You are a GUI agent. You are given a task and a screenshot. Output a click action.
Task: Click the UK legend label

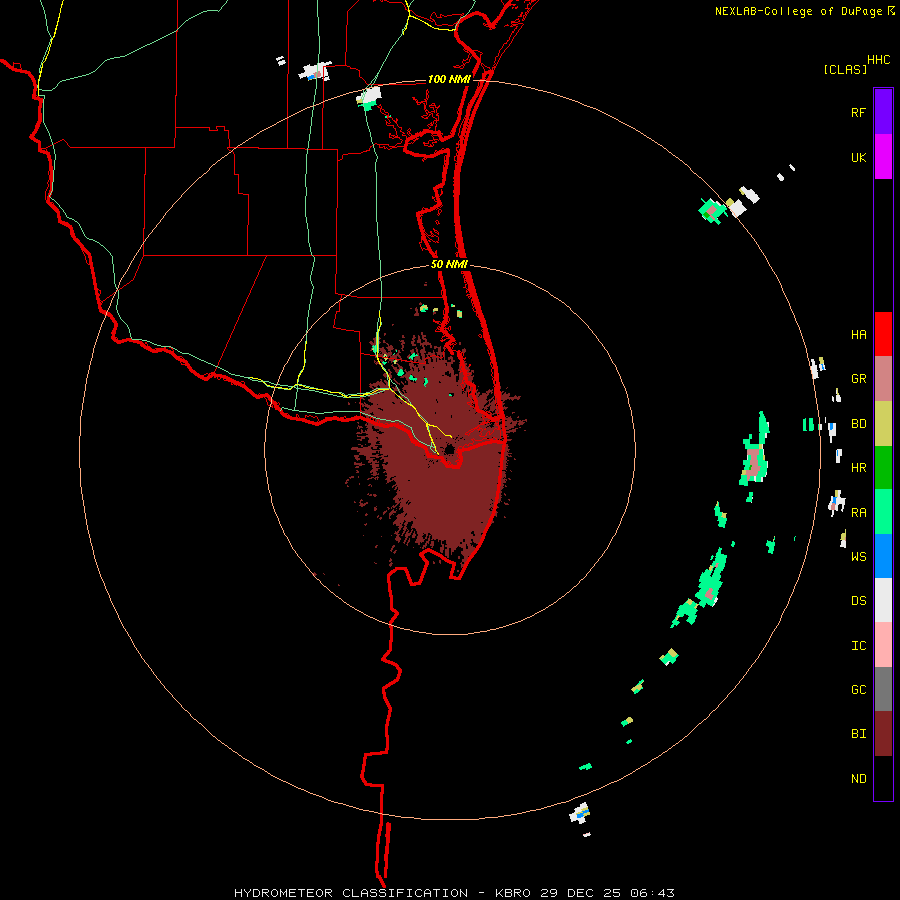click(x=858, y=157)
